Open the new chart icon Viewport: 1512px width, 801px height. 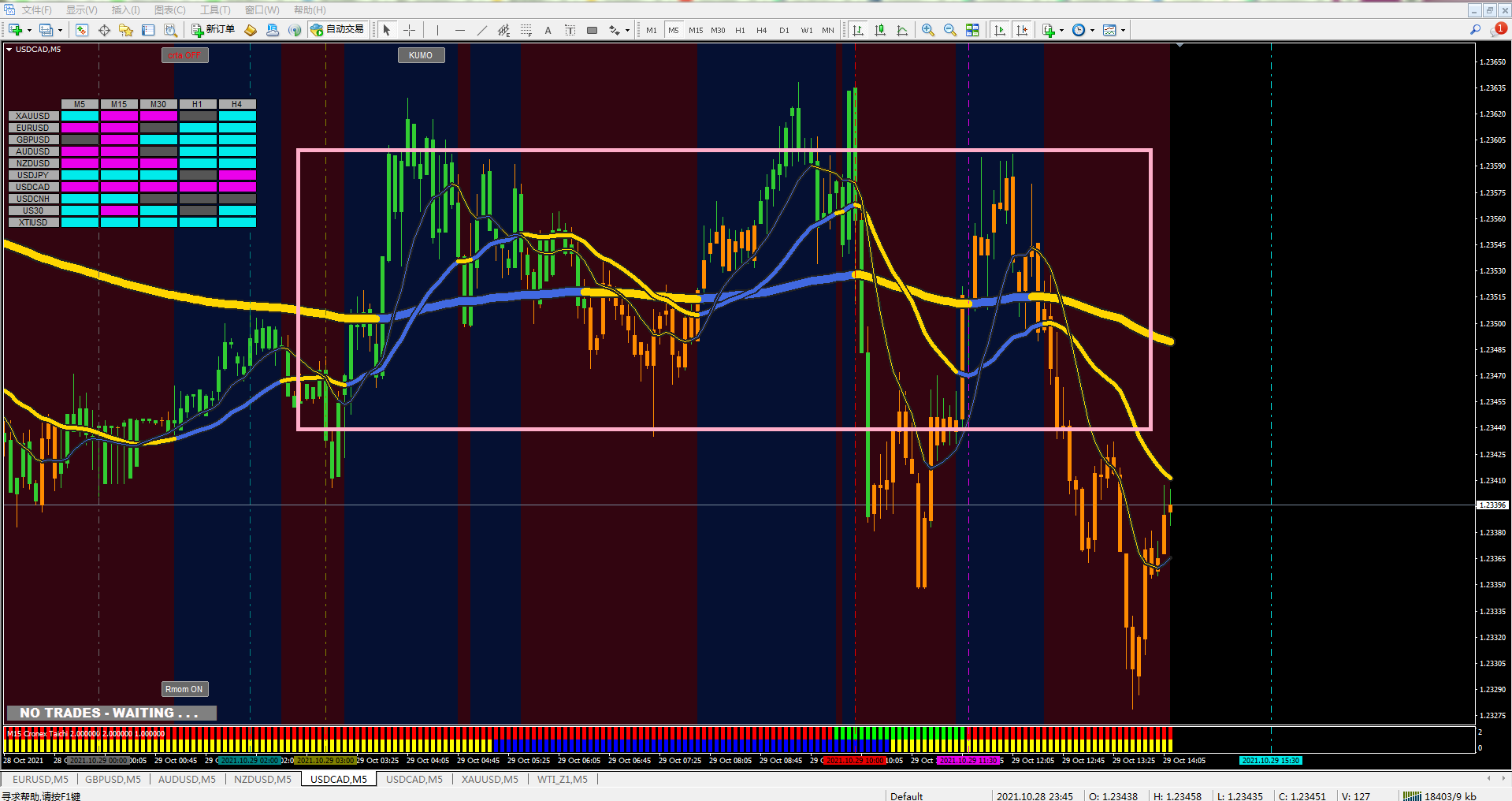coord(15,30)
